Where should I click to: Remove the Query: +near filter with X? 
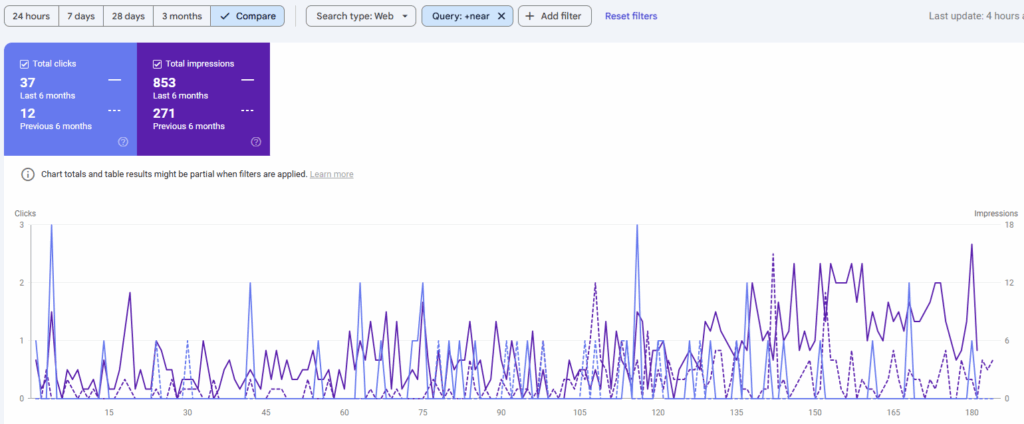click(x=502, y=16)
